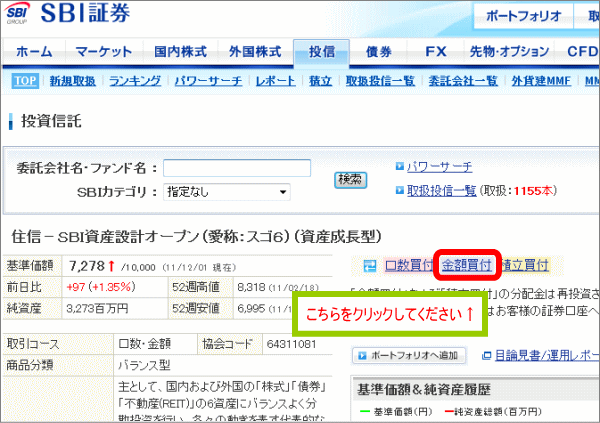Open the 外貨建MMF submenu link
Image resolution: width=600 pixels, height=423 pixels.
(541, 81)
